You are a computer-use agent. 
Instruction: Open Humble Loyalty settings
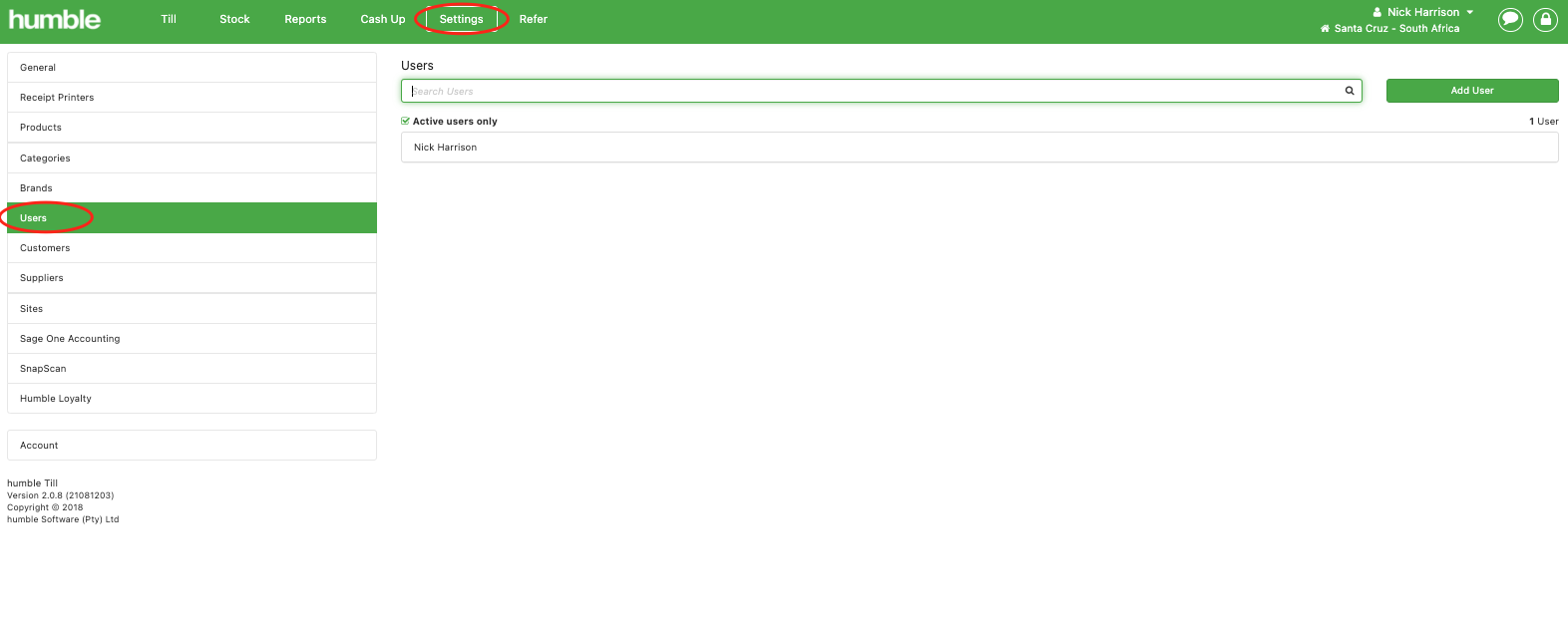[192, 399]
